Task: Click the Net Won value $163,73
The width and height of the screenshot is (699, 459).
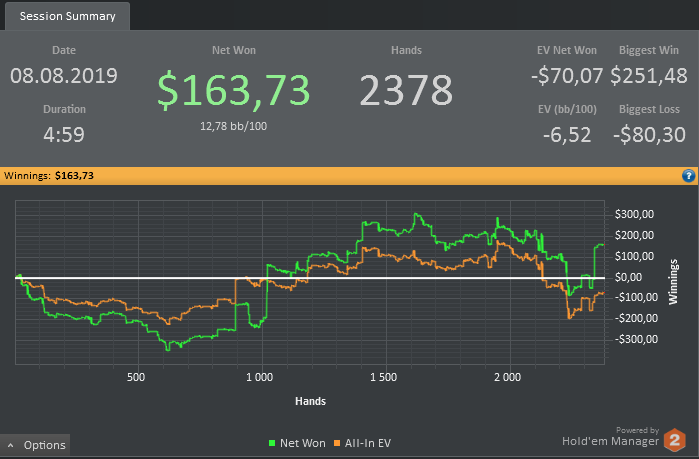Action: point(234,90)
